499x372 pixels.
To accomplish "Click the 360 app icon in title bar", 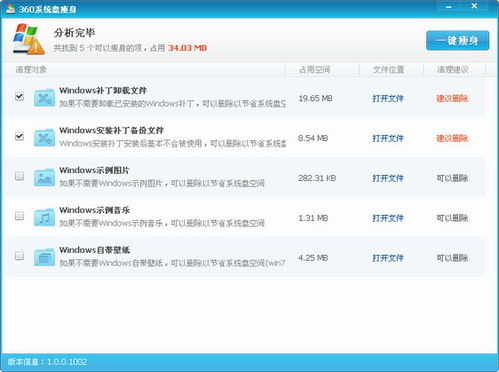I will 10,8.
